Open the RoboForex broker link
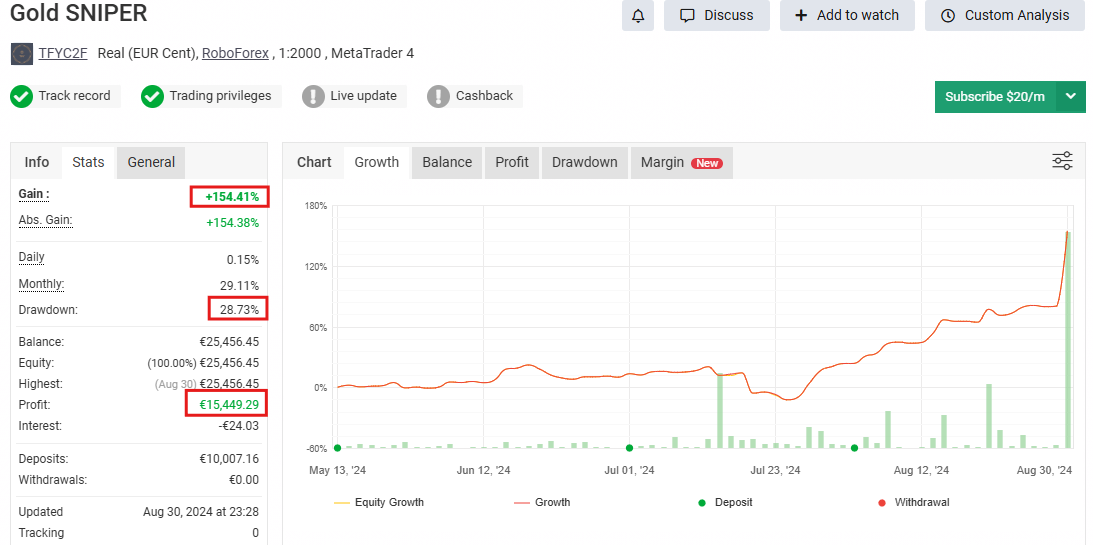Viewport: 1093px width, 545px height. (x=235, y=53)
